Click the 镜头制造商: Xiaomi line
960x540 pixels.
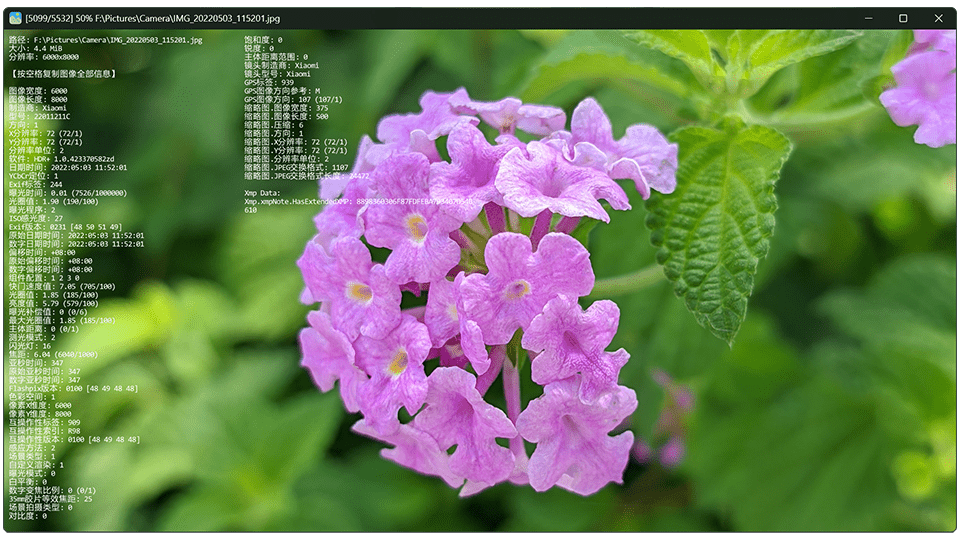pyautogui.click(x=282, y=66)
